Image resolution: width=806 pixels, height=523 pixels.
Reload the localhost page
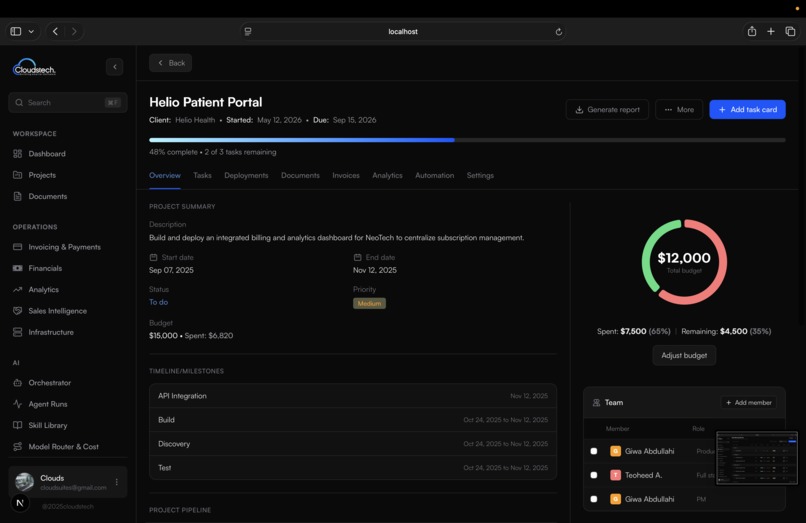(x=559, y=32)
